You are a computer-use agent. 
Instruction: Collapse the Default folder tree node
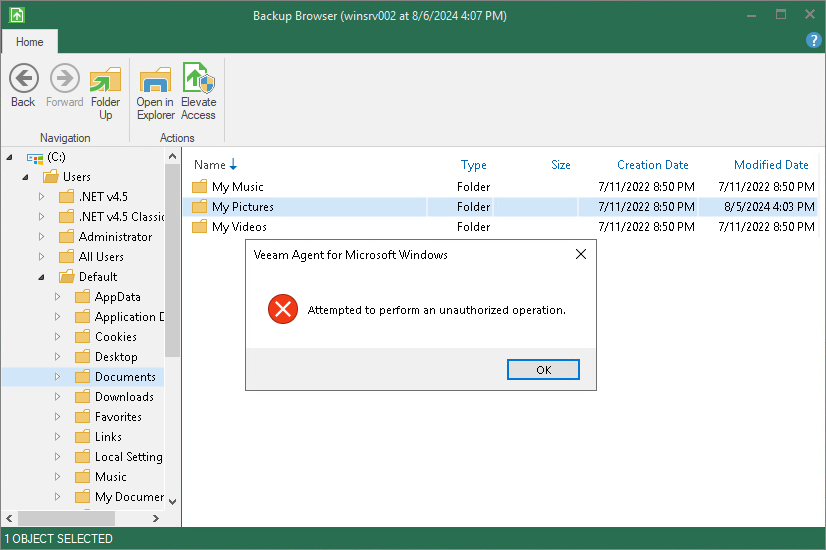click(42, 277)
